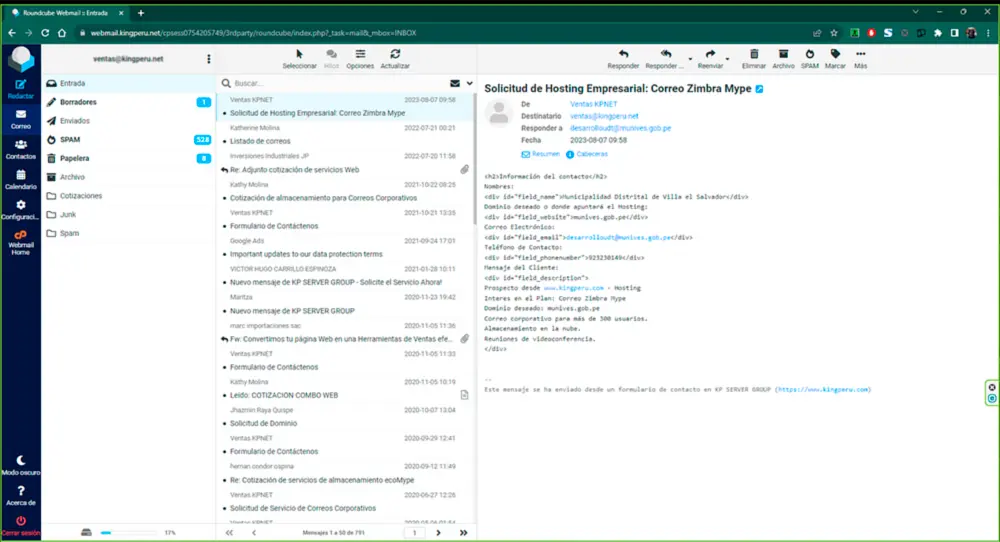This screenshot has width=1000, height=542.
Task: Go to first page of messages
Action: [x=229, y=532]
